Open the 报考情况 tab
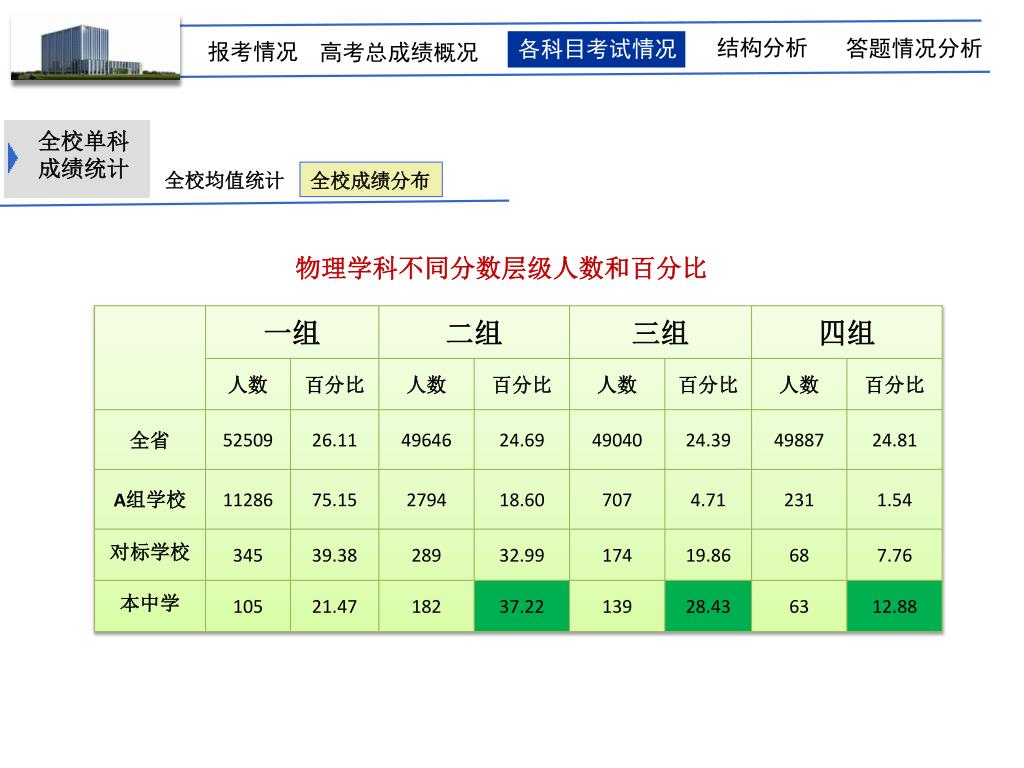Screen dimensions: 1024x768 [x=253, y=52]
